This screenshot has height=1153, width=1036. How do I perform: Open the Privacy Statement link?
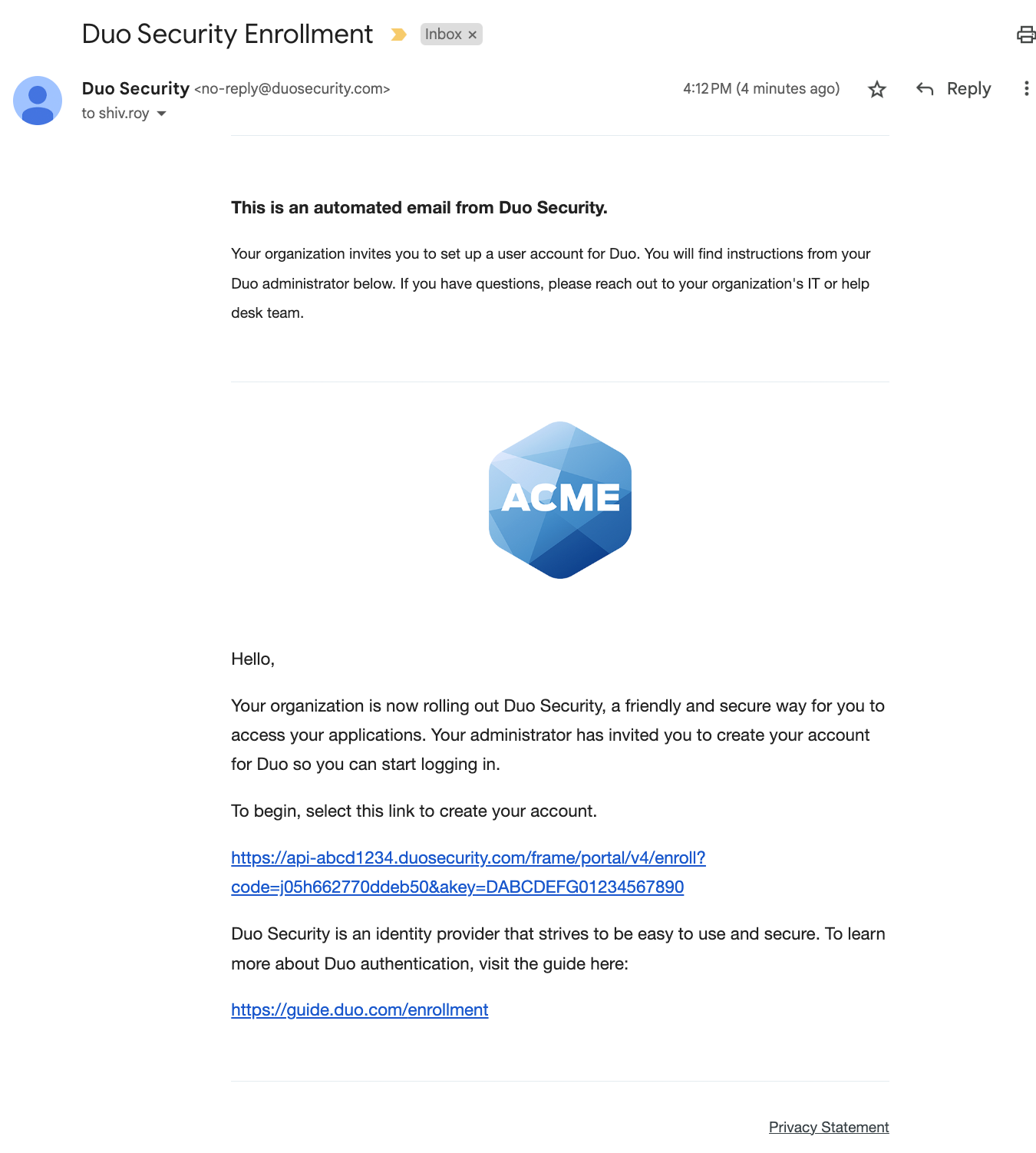(829, 1127)
